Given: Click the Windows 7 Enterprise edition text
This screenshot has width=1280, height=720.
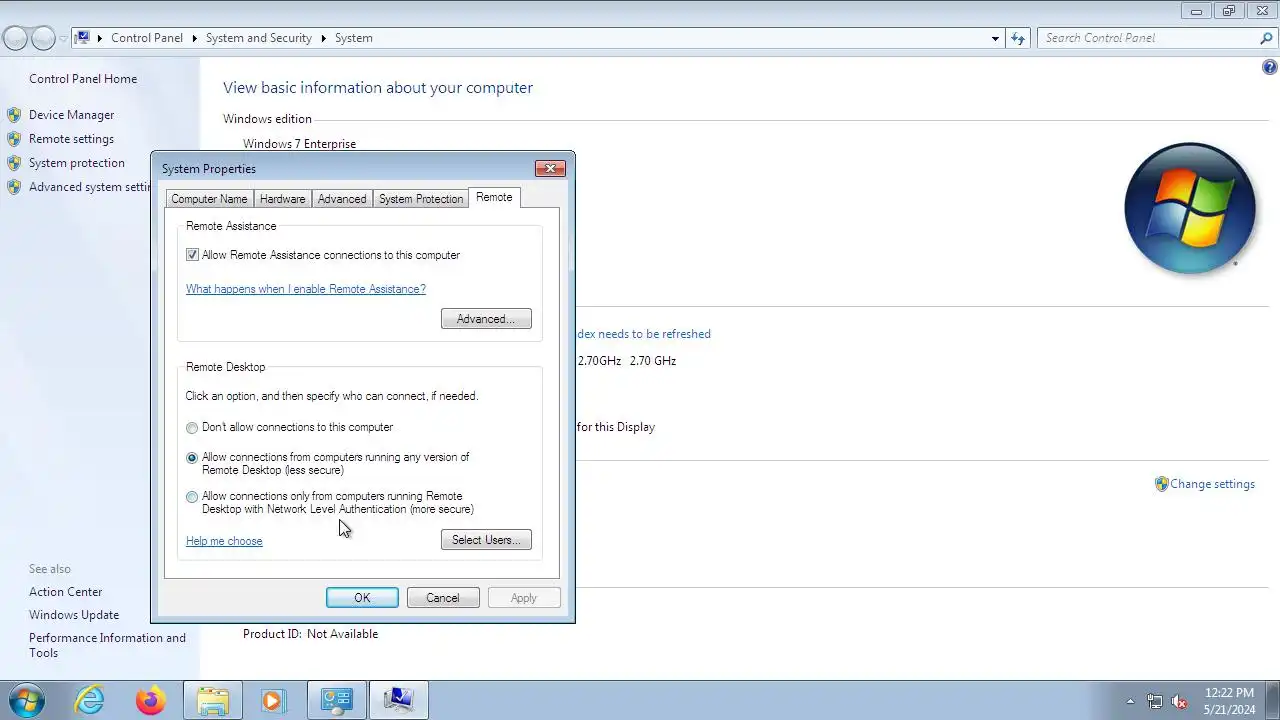Looking at the screenshot, I should [299, 144].
